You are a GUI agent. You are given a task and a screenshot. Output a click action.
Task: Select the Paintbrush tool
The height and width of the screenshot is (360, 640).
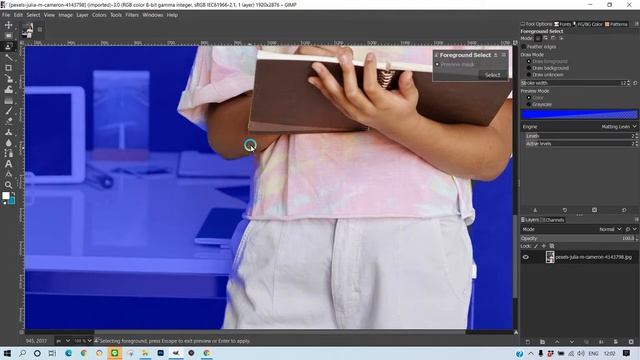click(8, 111)
